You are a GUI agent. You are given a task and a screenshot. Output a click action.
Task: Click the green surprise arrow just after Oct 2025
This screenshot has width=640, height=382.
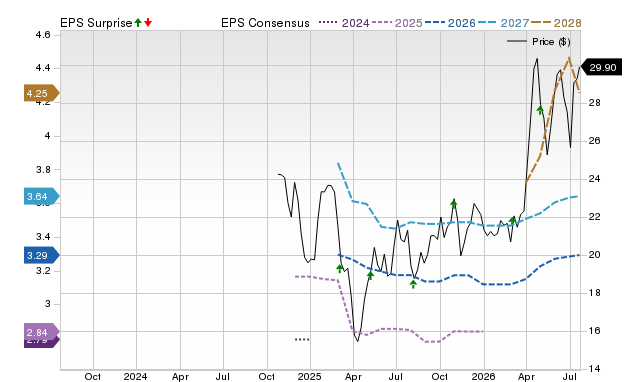pos(453,204)
